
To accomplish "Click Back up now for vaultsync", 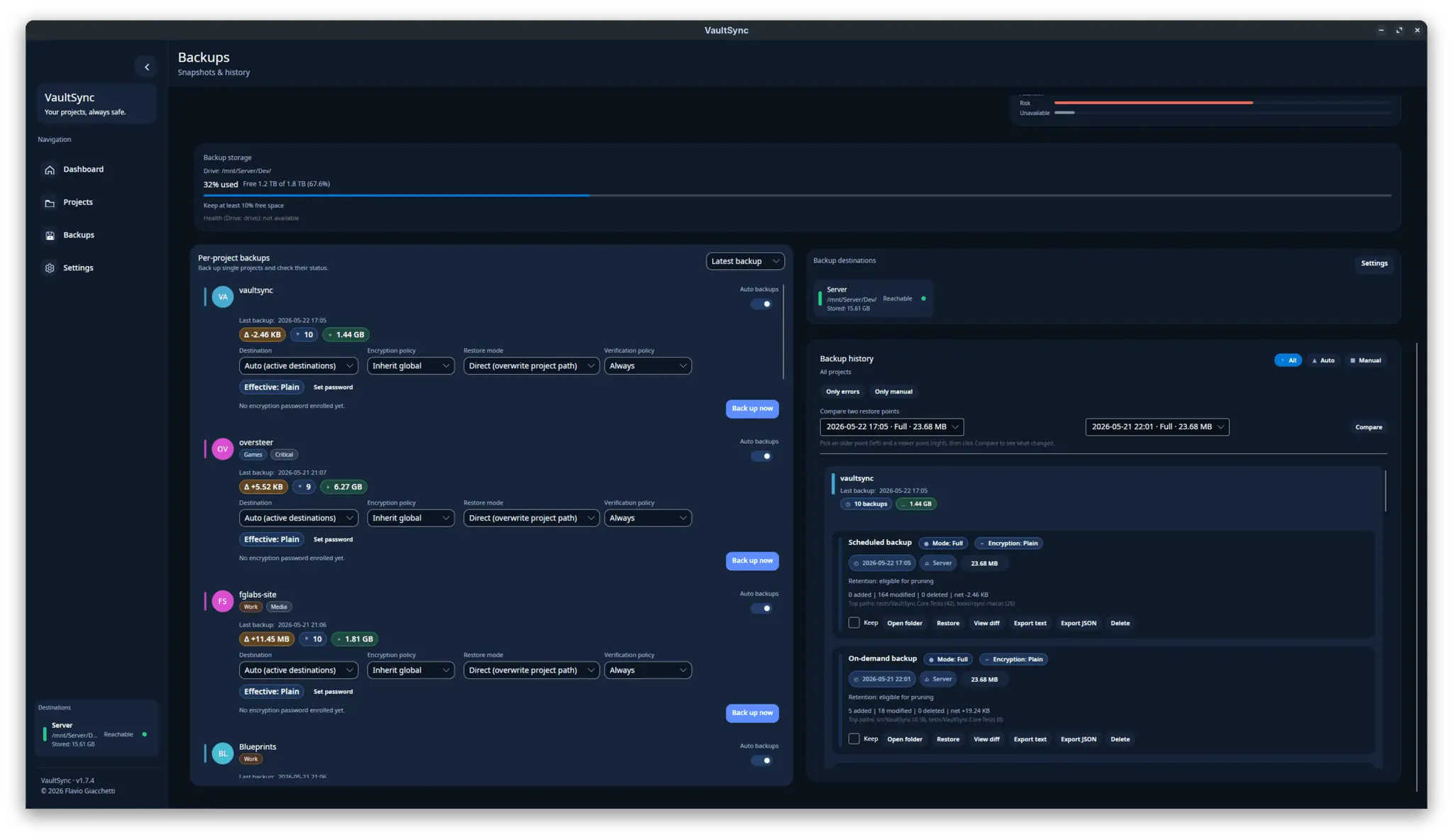I will [x=752, y=409].
